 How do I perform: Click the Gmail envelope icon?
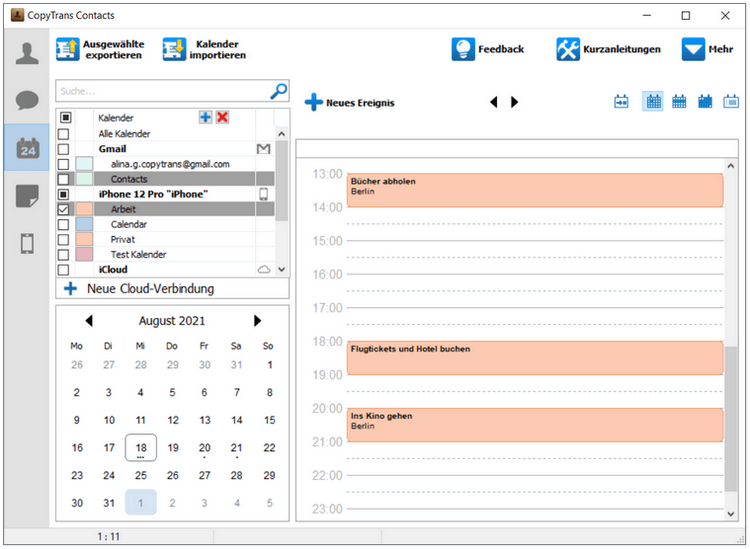264,149
